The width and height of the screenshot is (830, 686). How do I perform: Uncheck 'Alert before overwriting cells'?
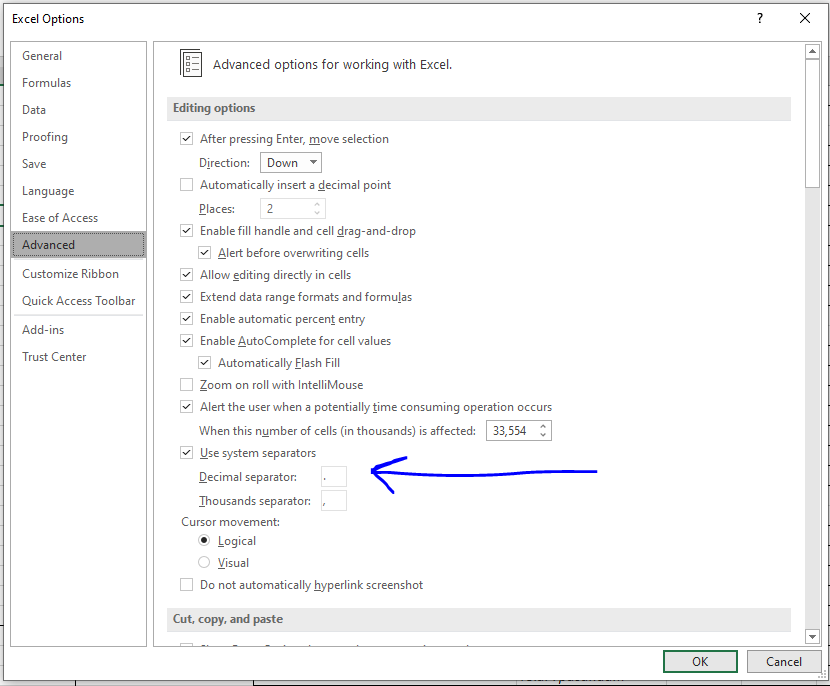tap(204, 253)
